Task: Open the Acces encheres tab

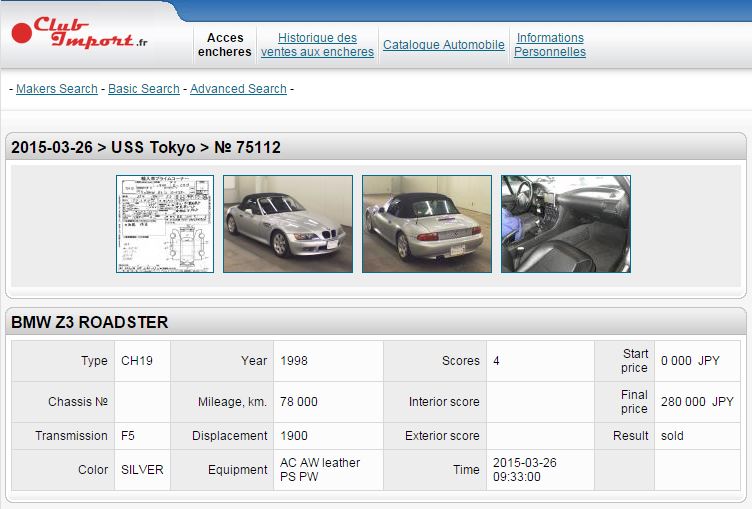Action: [225, 45]
